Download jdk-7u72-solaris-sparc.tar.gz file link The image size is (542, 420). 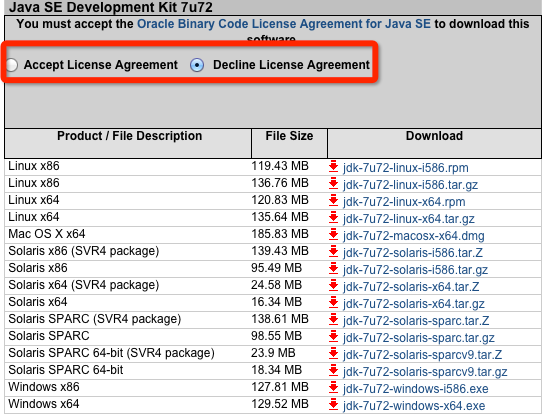pos(419,338)
